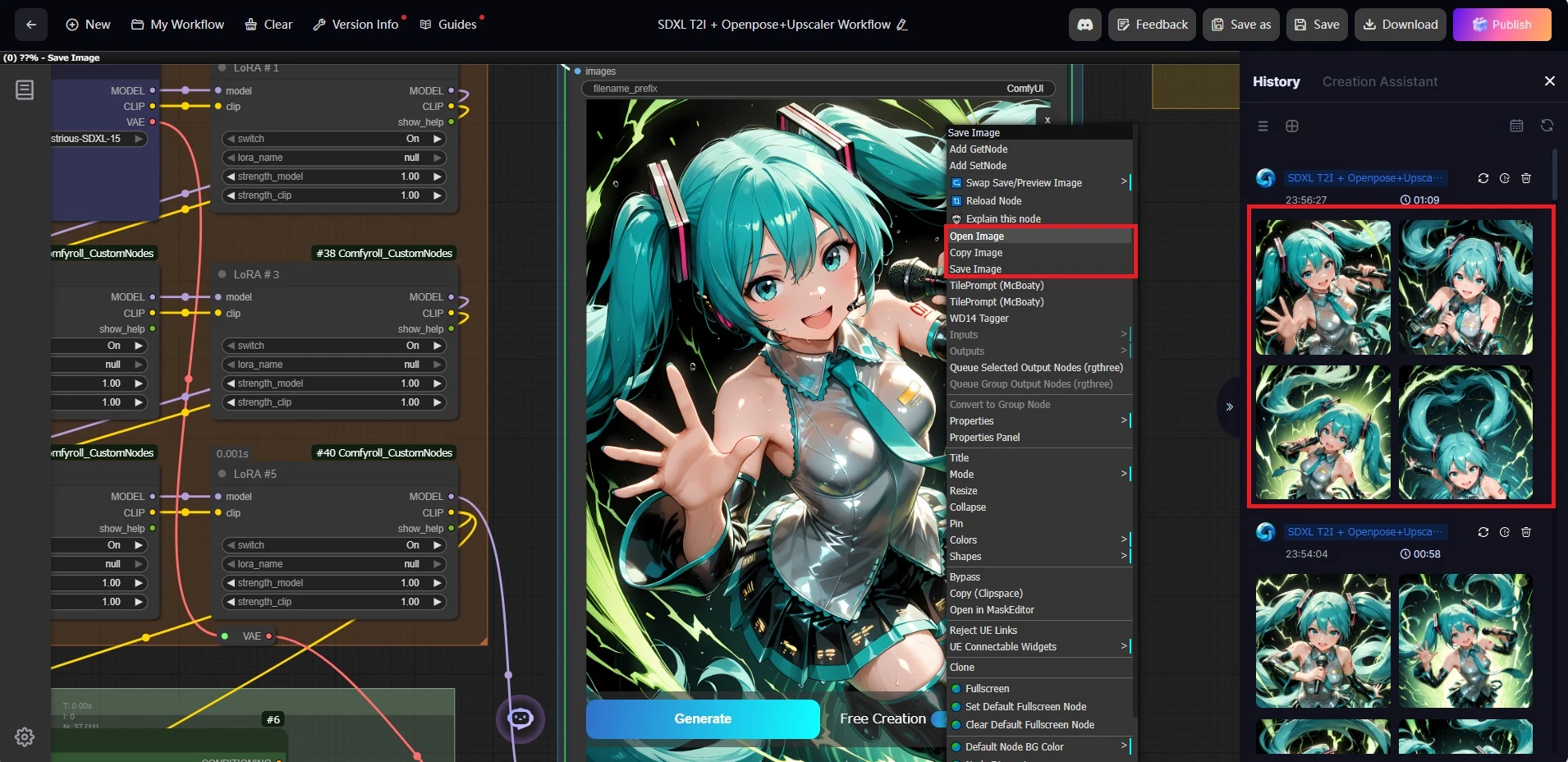The image size is (1568, 762).
Task: Edit the workflow title pencil icon
Action: [x=902, y=25]
